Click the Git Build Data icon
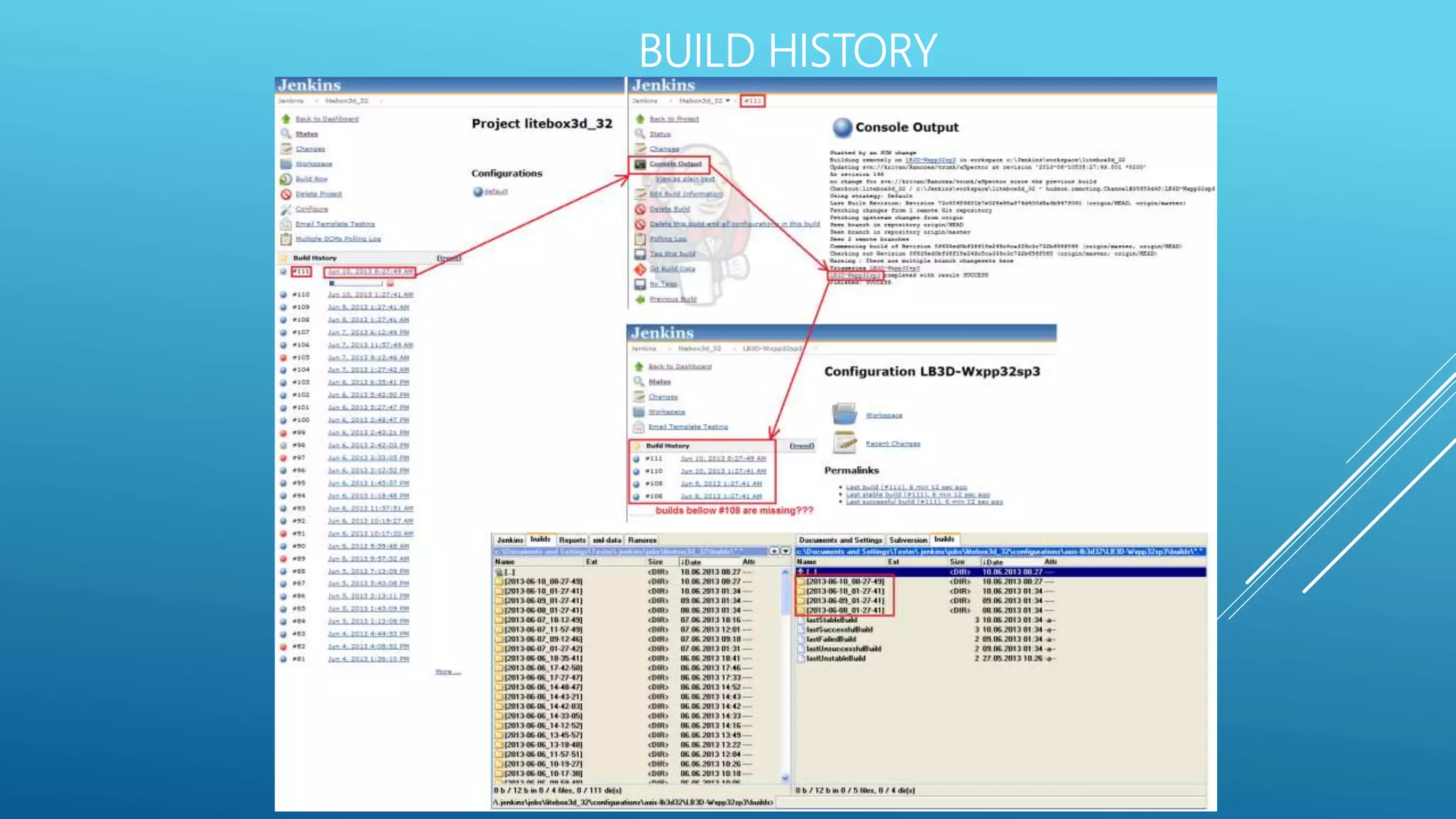 coord(640,269)
